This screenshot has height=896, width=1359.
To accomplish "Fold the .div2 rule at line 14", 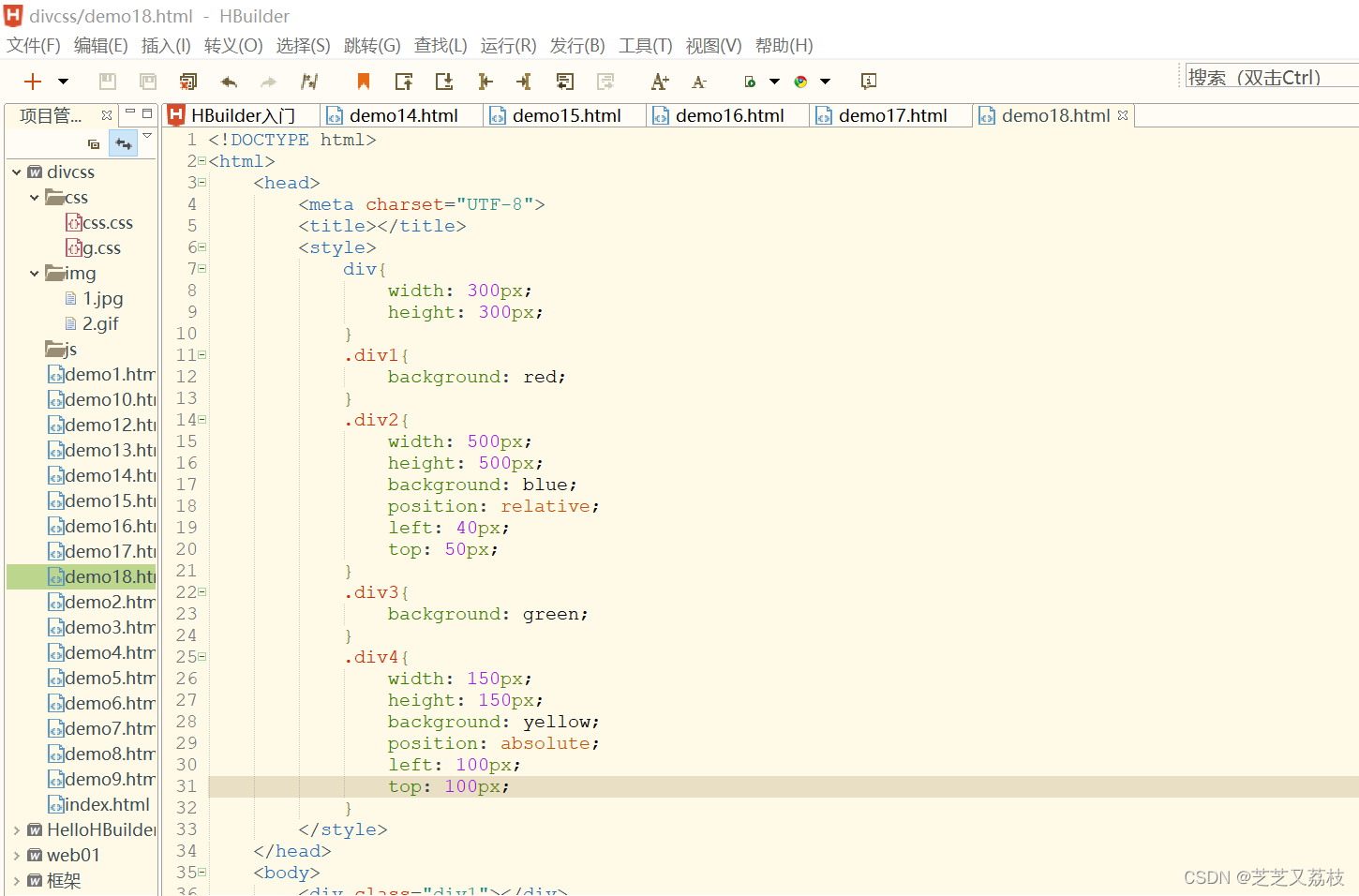I will click(202, 420).
